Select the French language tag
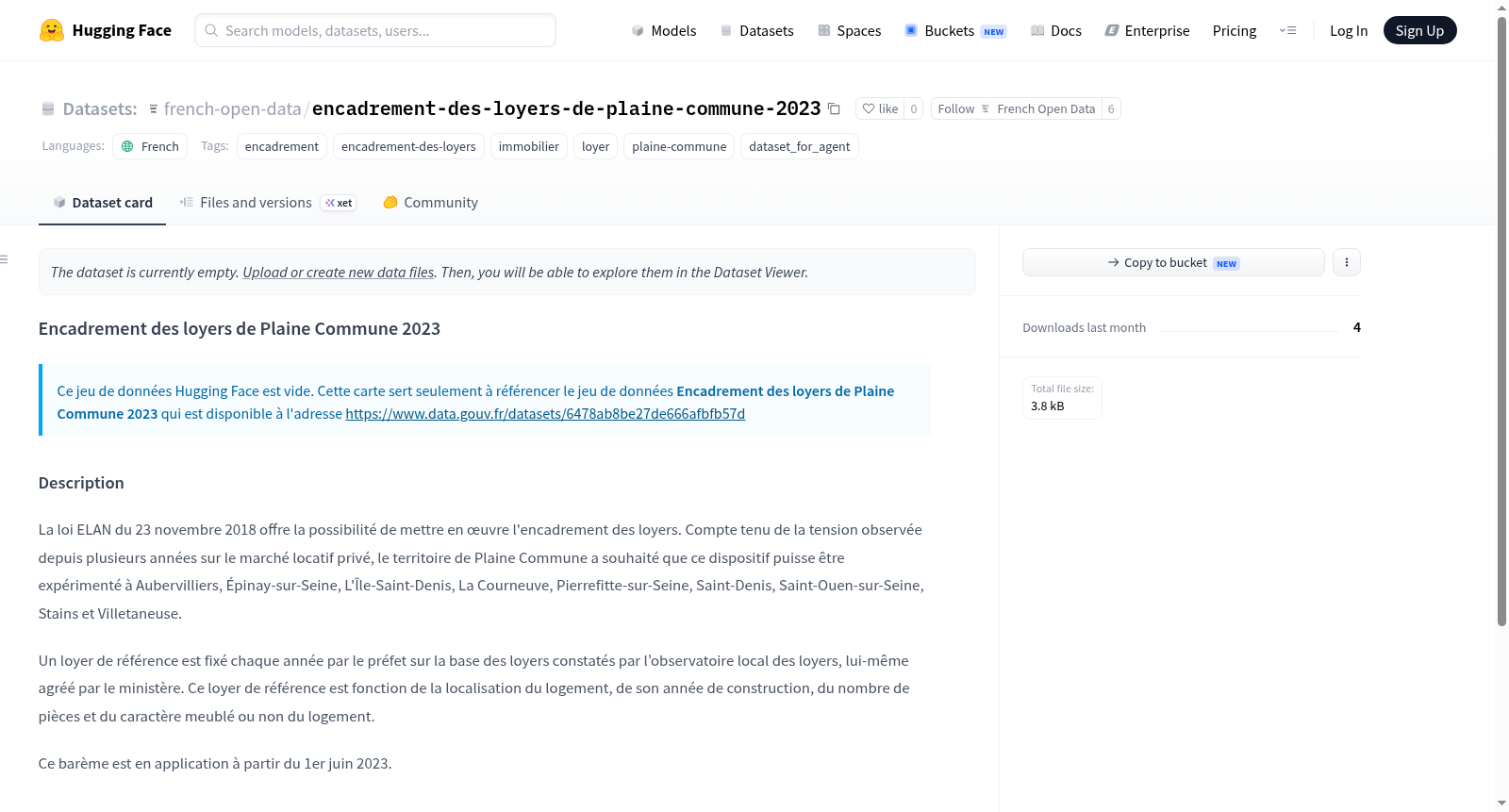1509x812 pixels. (x=150, y=146)
